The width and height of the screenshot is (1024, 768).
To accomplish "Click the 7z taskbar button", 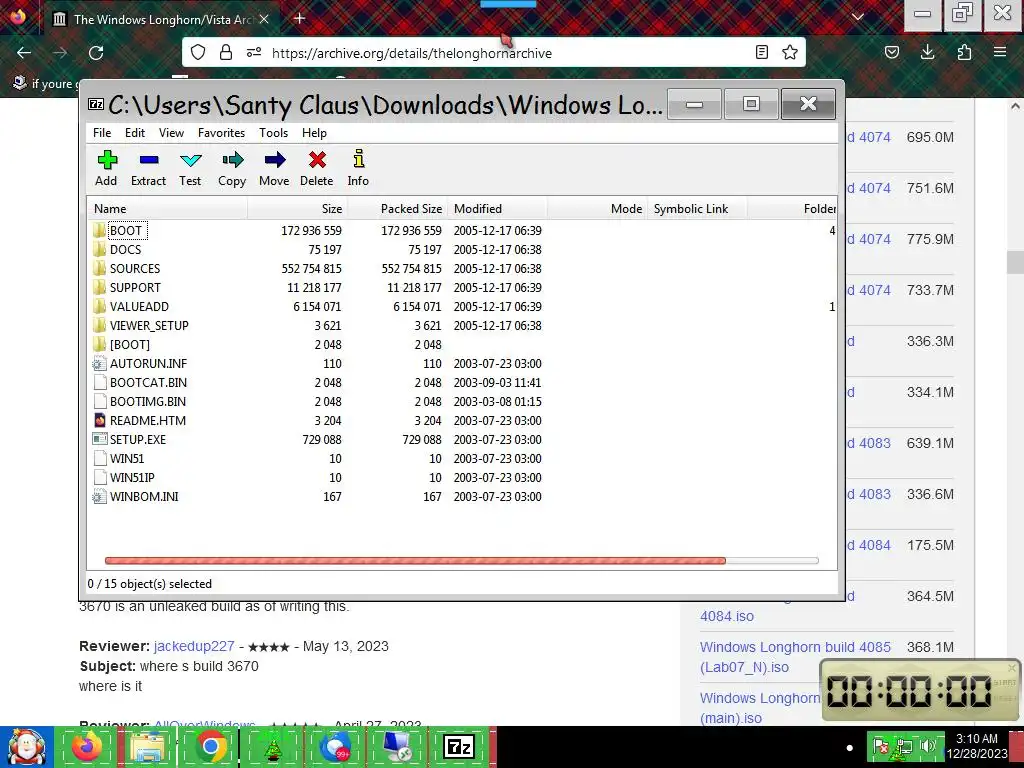I will 458,746.
